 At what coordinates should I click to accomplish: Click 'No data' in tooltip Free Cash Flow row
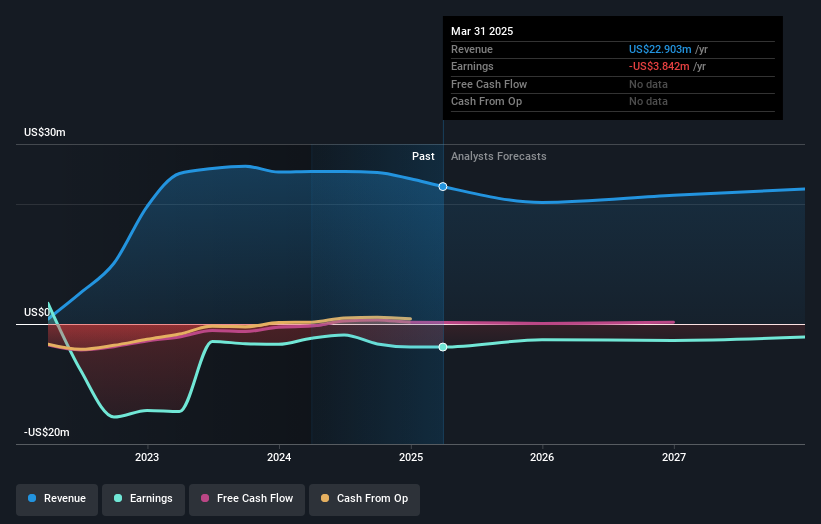coord(648,84)
